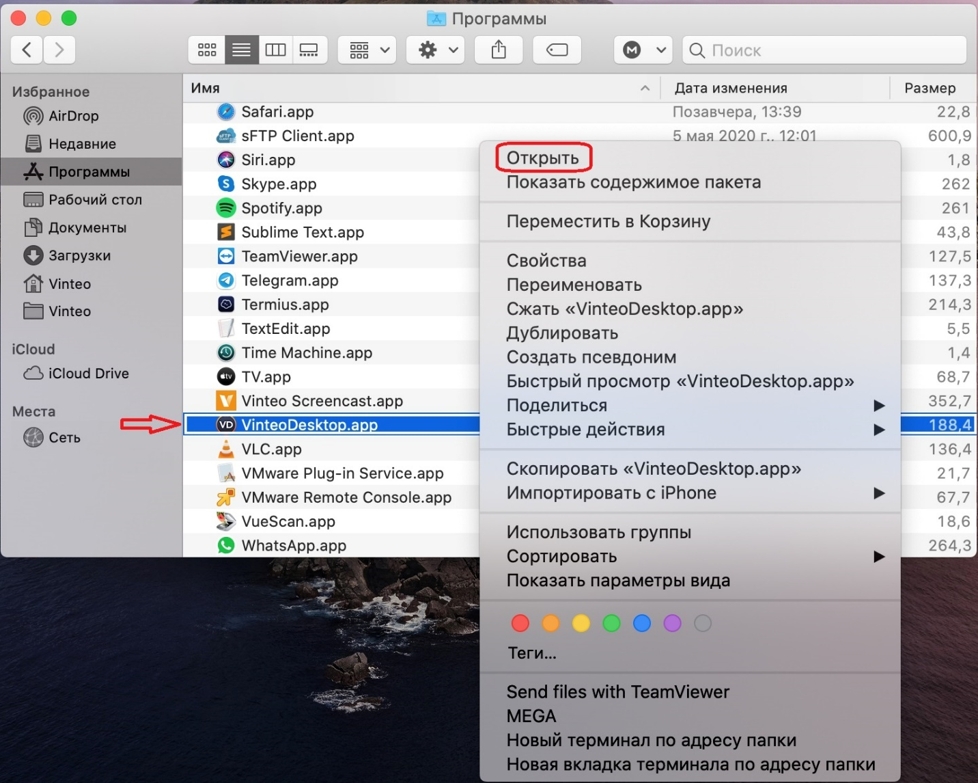
Task: Select VMware Remote Console.app row
Action: tap(331, 497)
